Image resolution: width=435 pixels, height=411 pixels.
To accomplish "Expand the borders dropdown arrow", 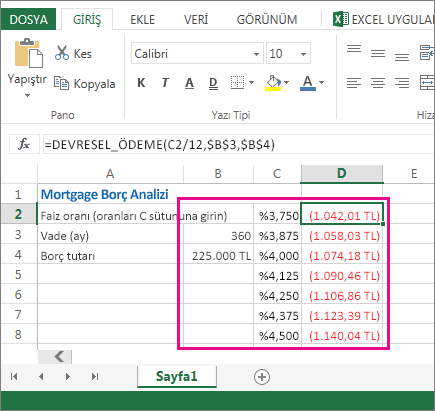I will coord(251,82).
